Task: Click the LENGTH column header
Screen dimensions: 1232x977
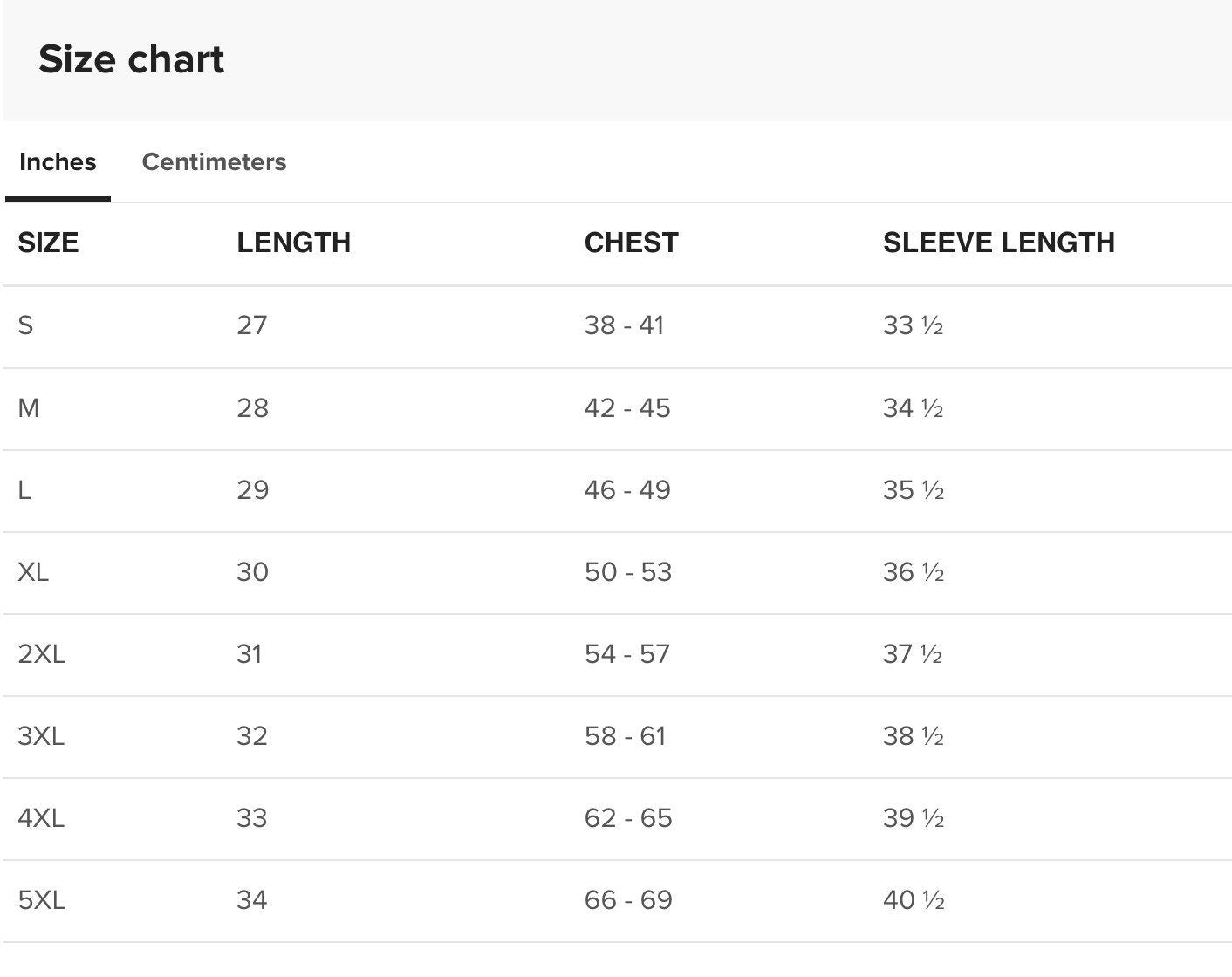Action: tap(293, 243)
